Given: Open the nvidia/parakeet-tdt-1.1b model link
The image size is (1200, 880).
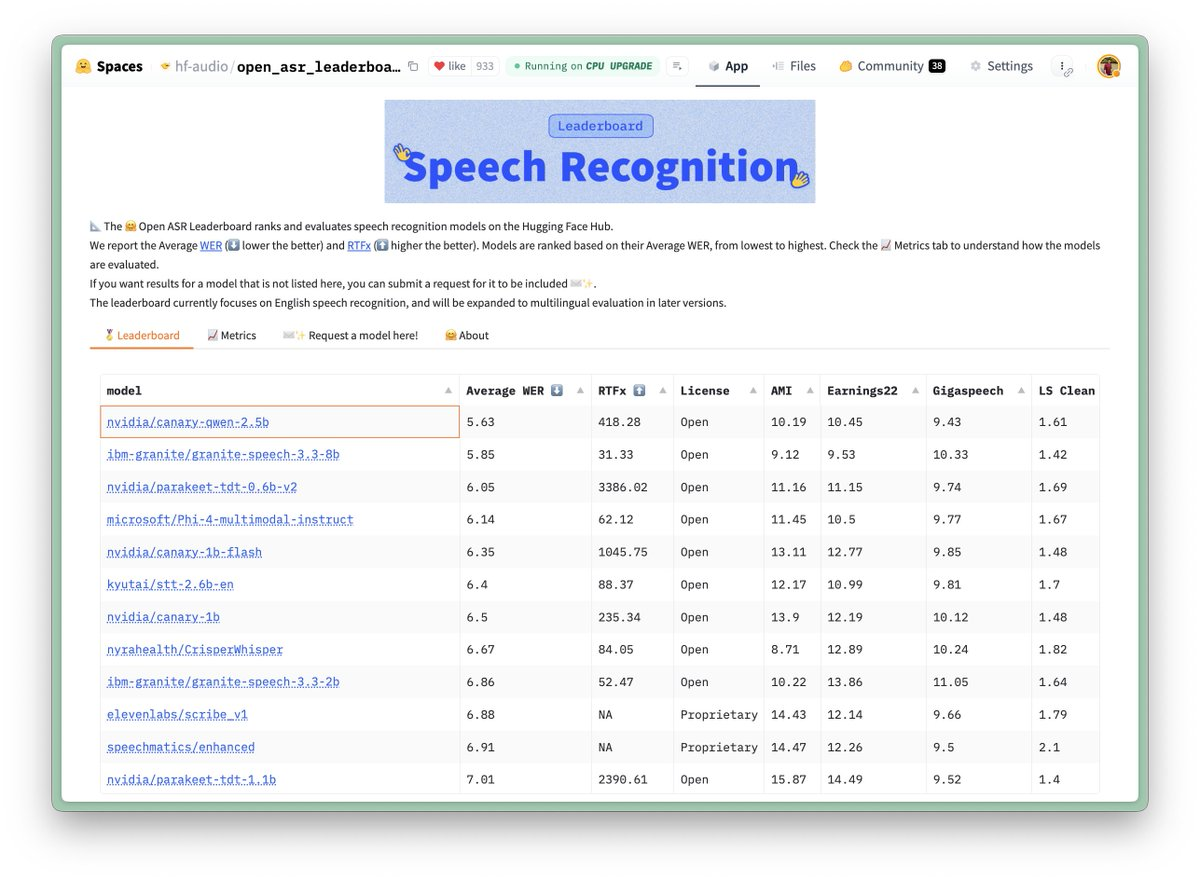Looking at the screenshot, I should click(x=191, y=780).
